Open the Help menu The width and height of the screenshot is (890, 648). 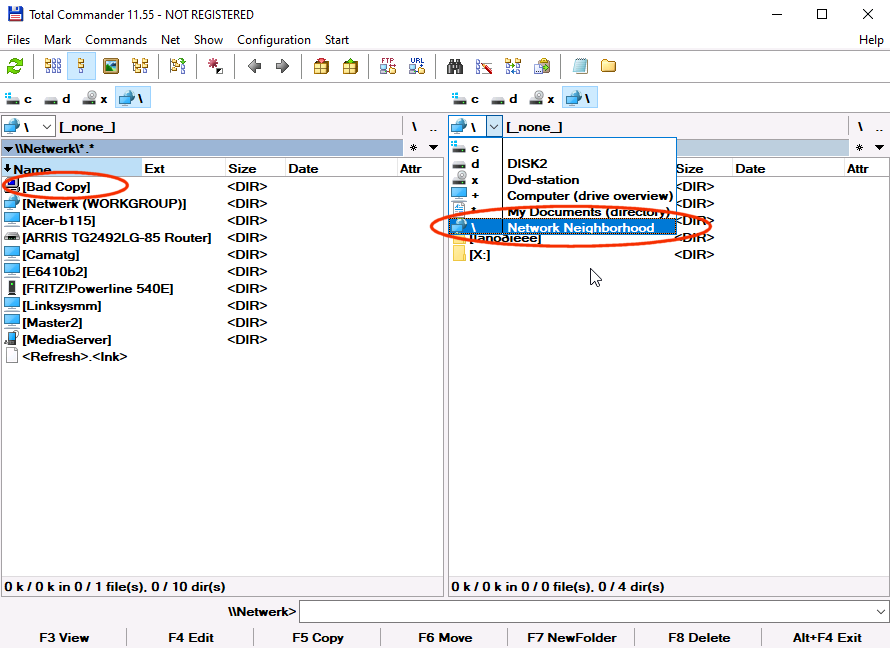click(x=871, y=40)
